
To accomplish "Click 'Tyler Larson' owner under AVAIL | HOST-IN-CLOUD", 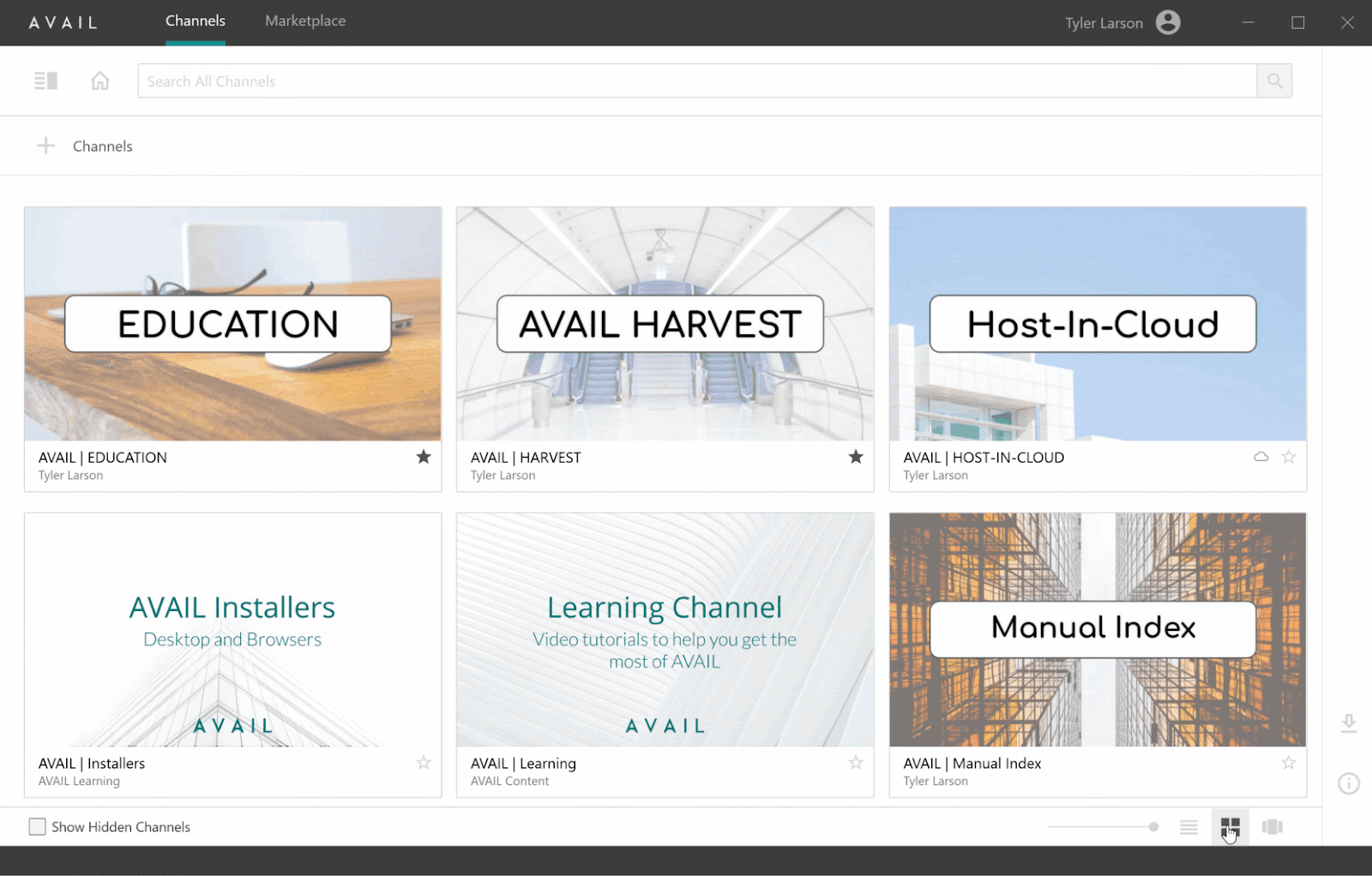I will 936,476.
